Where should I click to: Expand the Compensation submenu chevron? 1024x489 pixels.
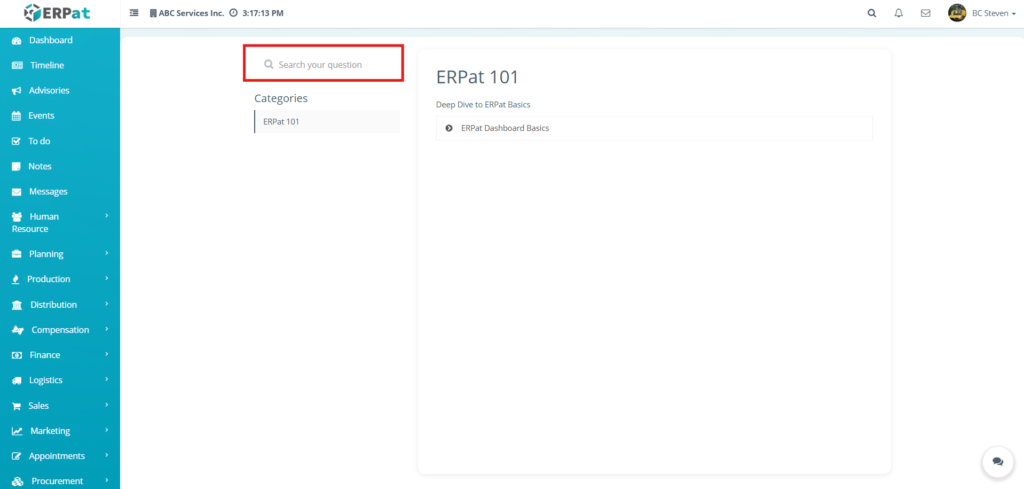coord(107,329)
